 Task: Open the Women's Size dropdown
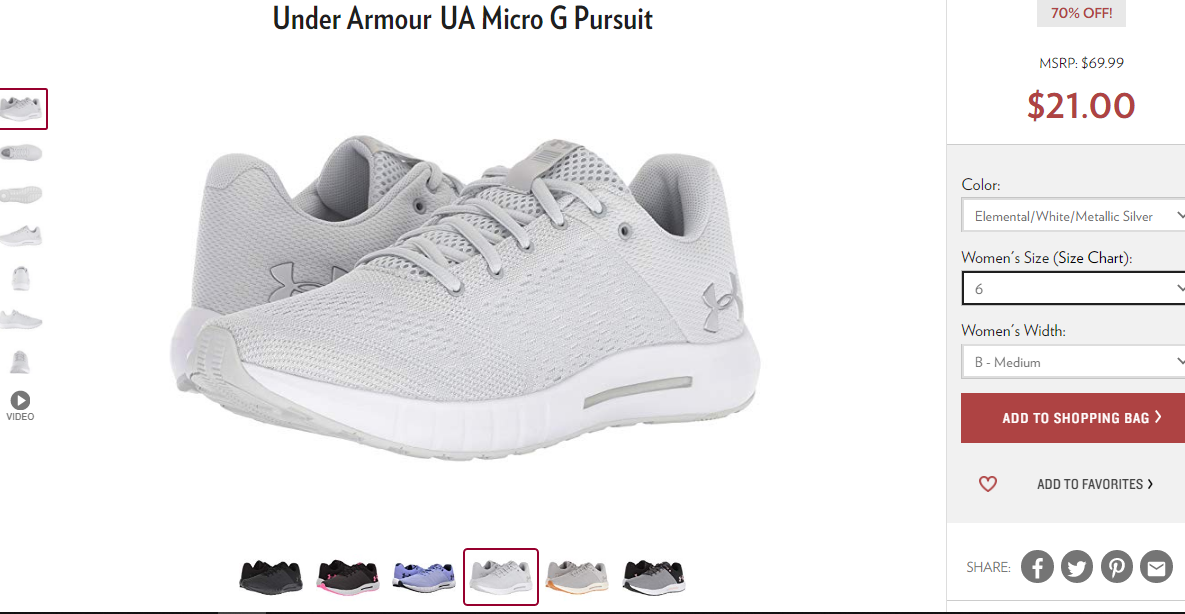[1073, 288]
